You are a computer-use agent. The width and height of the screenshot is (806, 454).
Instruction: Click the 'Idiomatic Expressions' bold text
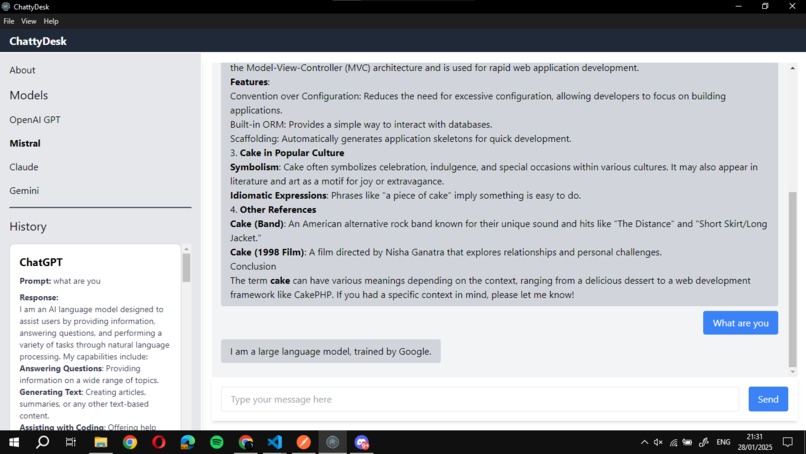click(278, 195)
